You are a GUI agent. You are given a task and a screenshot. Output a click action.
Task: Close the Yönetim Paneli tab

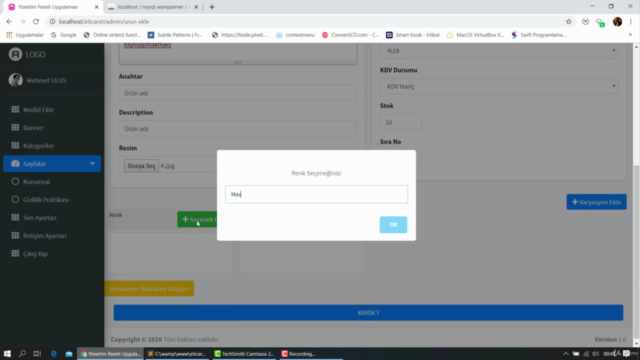(96, 7)
